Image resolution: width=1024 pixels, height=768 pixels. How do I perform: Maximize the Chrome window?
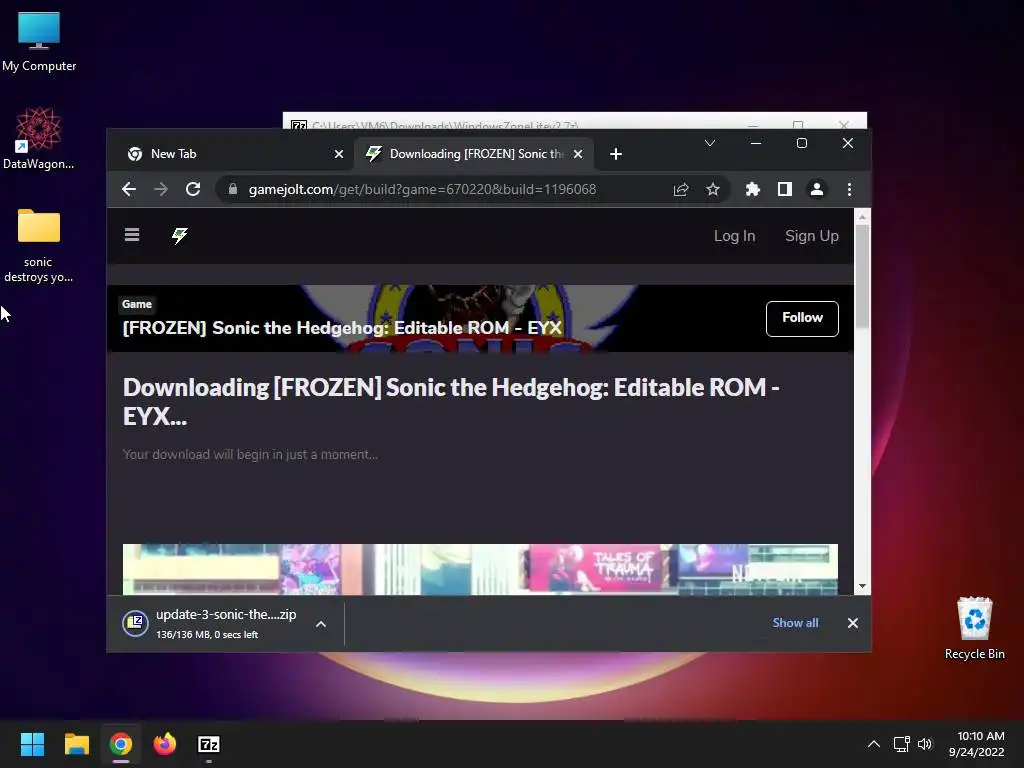[802, 143]
